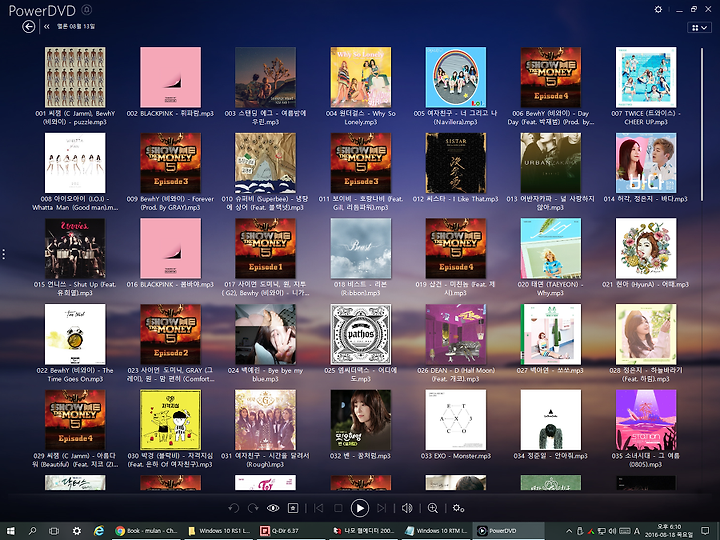
Task: Select 030 yellow cartoon album cover
Action: click(170, 420)
